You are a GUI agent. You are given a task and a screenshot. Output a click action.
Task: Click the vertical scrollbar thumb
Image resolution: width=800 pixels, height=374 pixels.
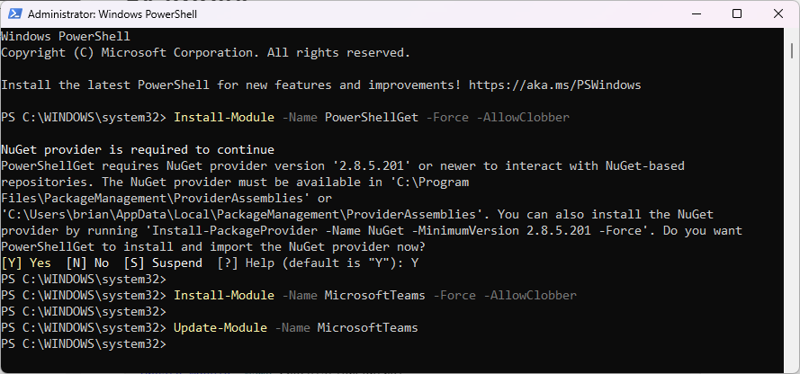pyautogui.click(x=791, y=51)
